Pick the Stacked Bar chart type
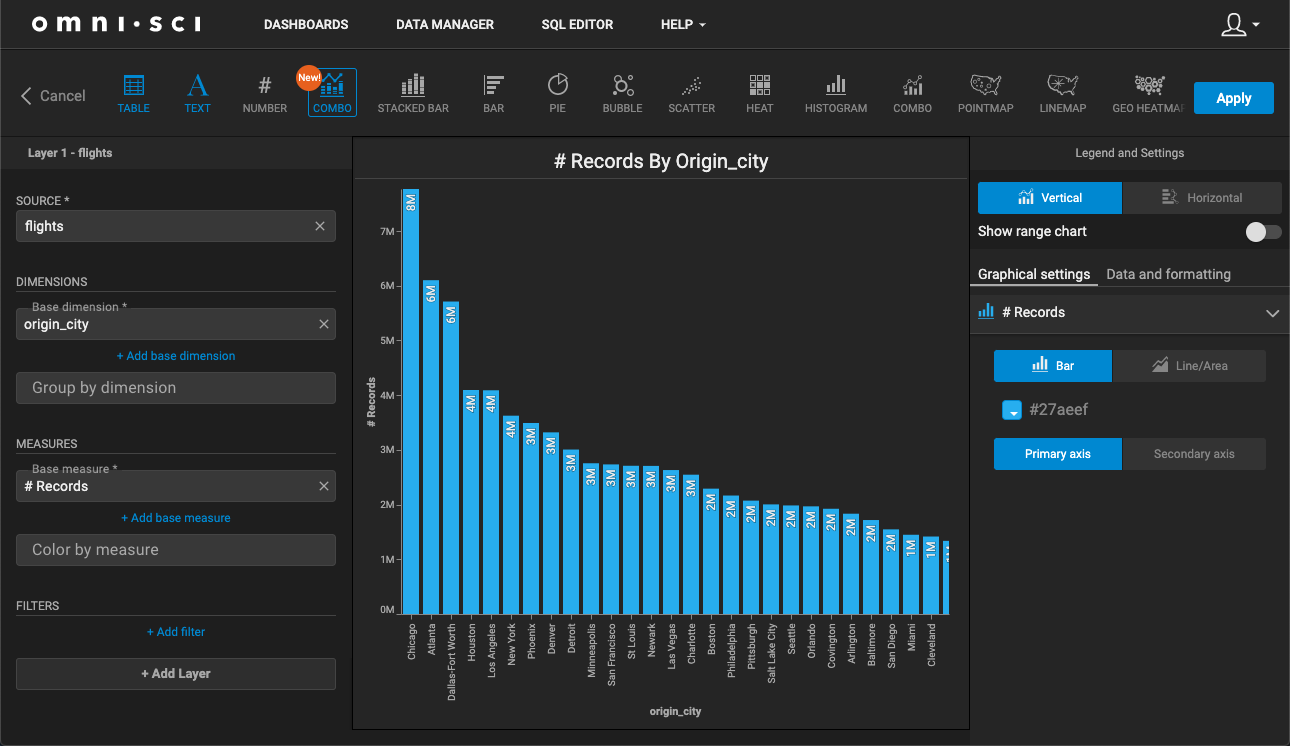This screenshot has width=1290, height=746. click(413, 94)
